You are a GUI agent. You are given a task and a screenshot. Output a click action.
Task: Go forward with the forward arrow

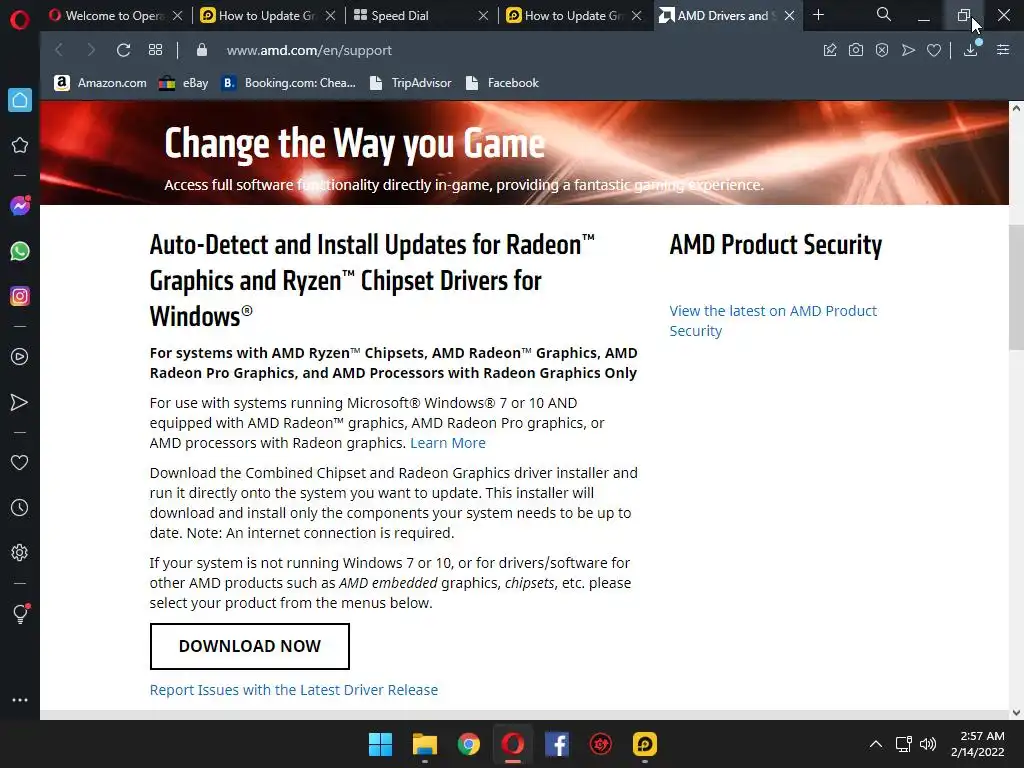coord(91,50)
